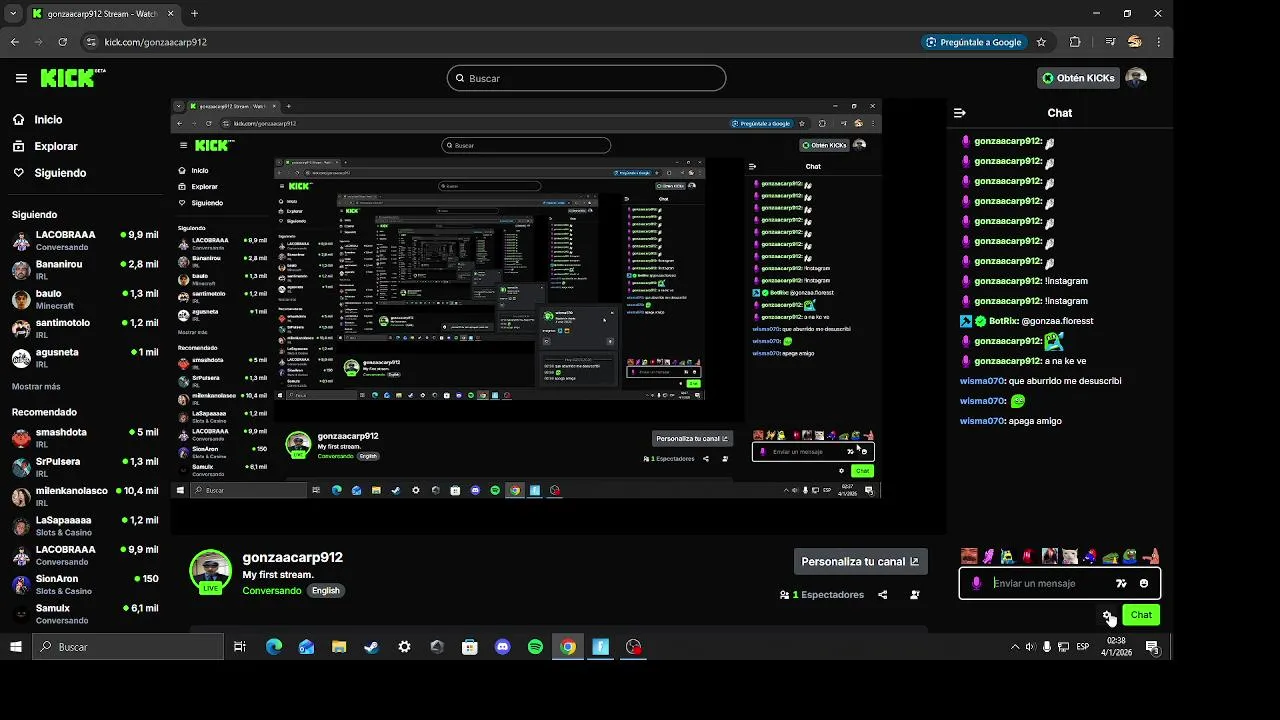
Task: Click the browser address bar URL
Action: (x=156, y=42)
